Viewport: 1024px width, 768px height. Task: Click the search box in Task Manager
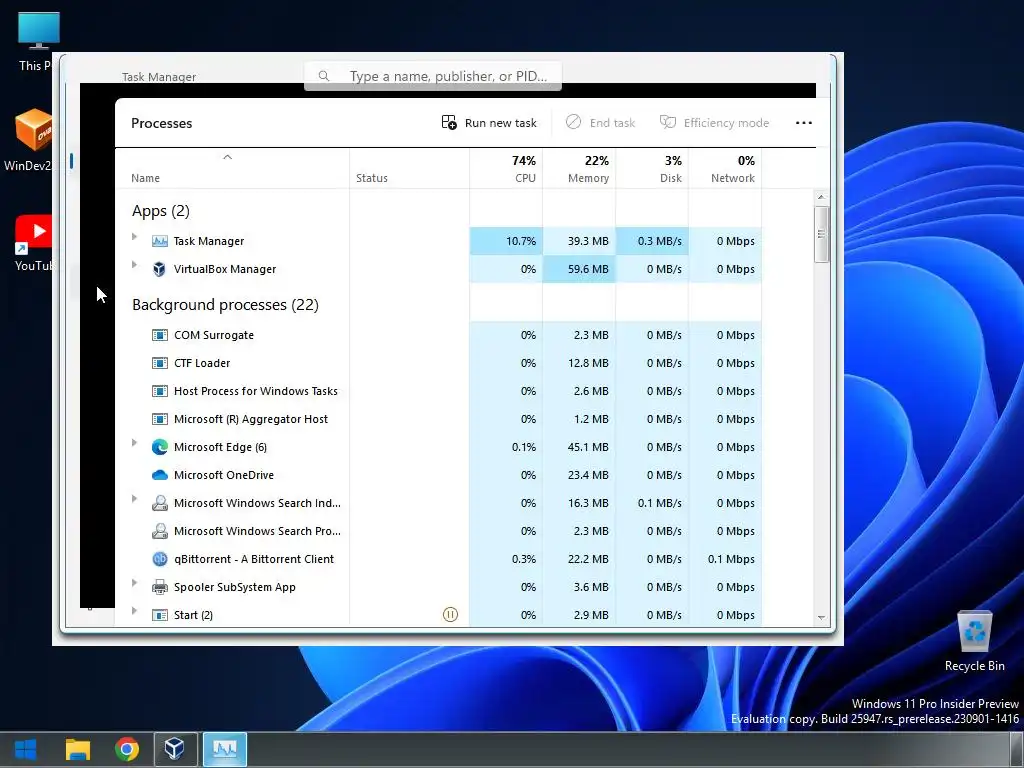tap(433, 76)
